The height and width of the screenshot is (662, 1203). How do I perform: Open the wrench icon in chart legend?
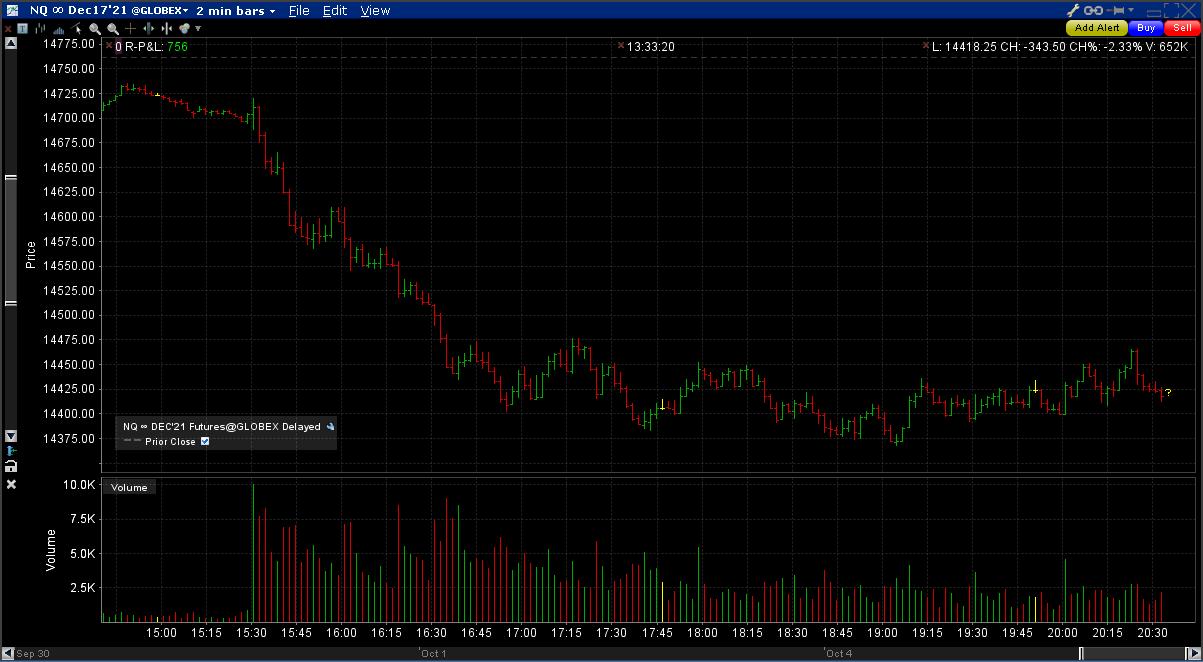[331, 426]
